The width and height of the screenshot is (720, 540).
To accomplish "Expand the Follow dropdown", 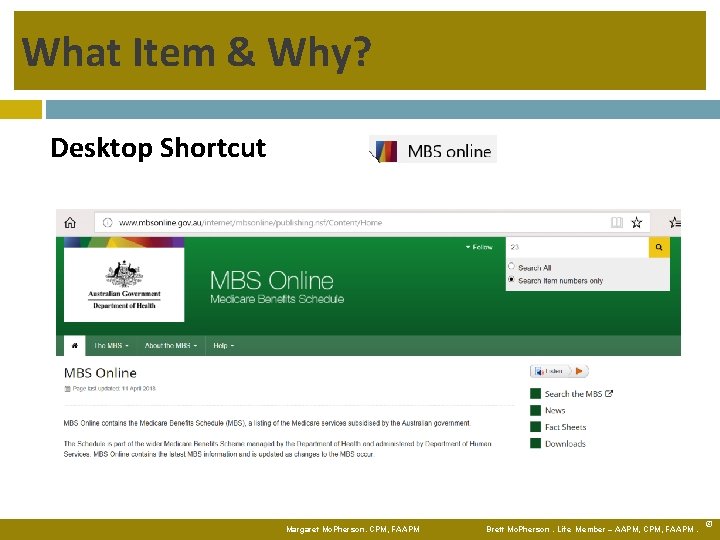I will (479, 247).
